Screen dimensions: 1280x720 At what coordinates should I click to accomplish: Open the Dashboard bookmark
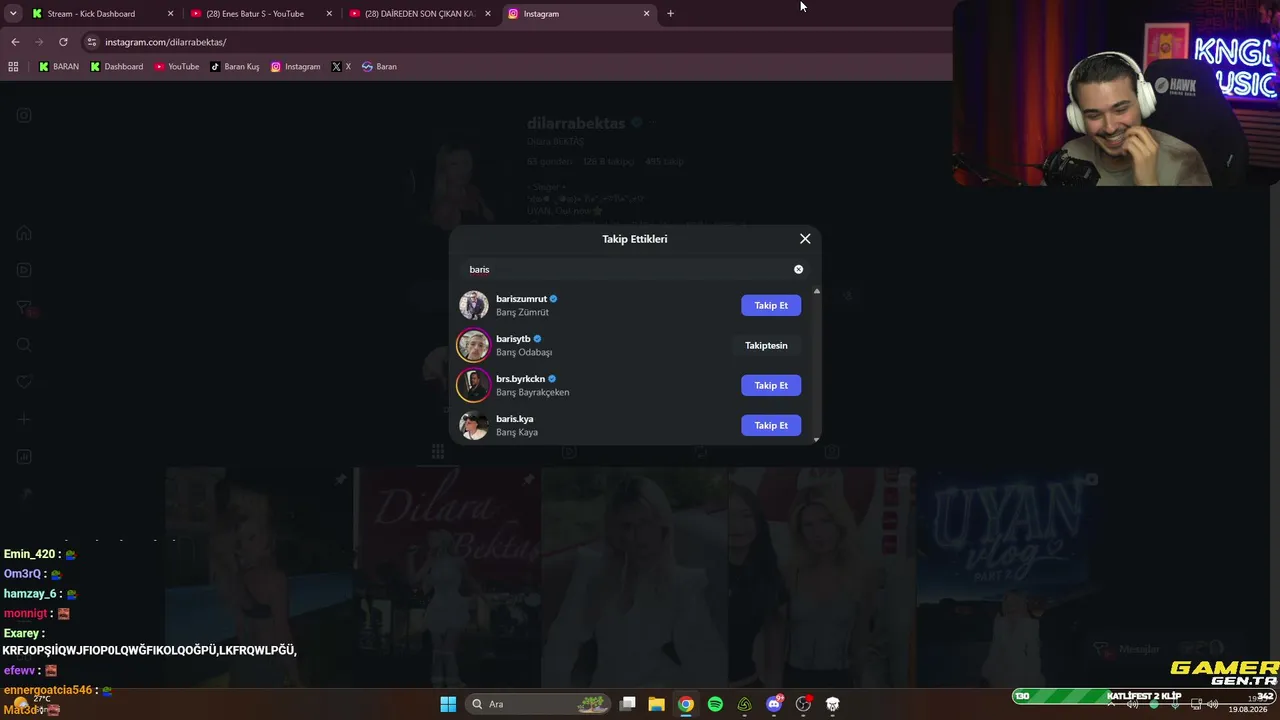coord(117,67)
